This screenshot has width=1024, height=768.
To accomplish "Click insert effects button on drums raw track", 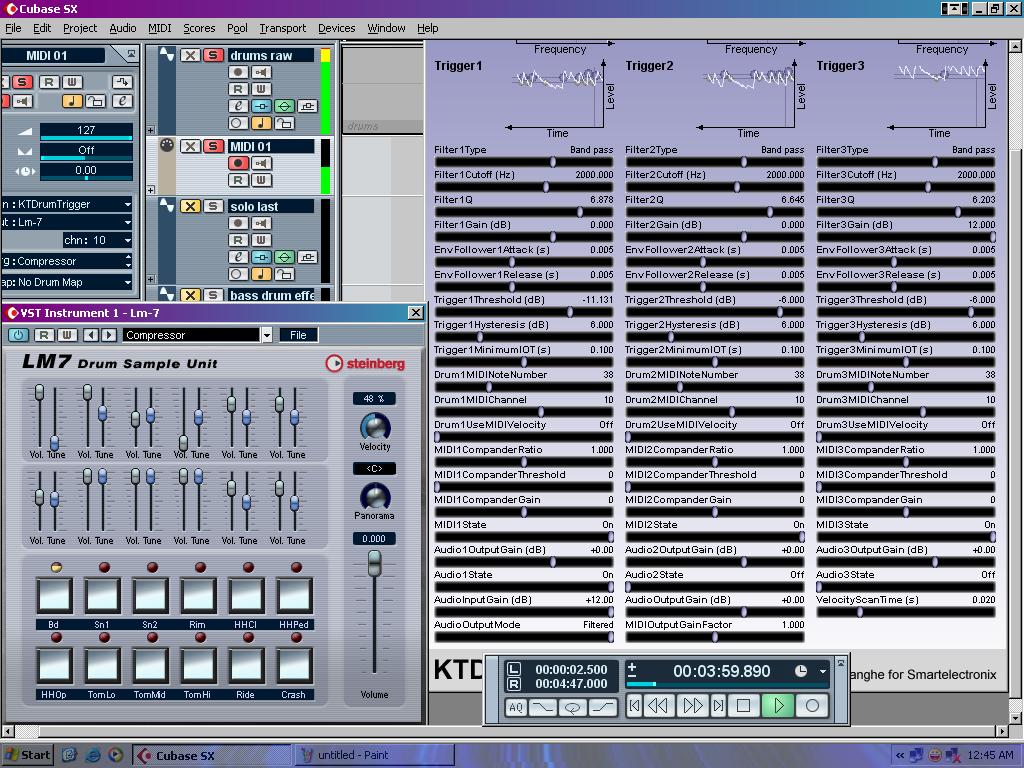I will (261, 106).
